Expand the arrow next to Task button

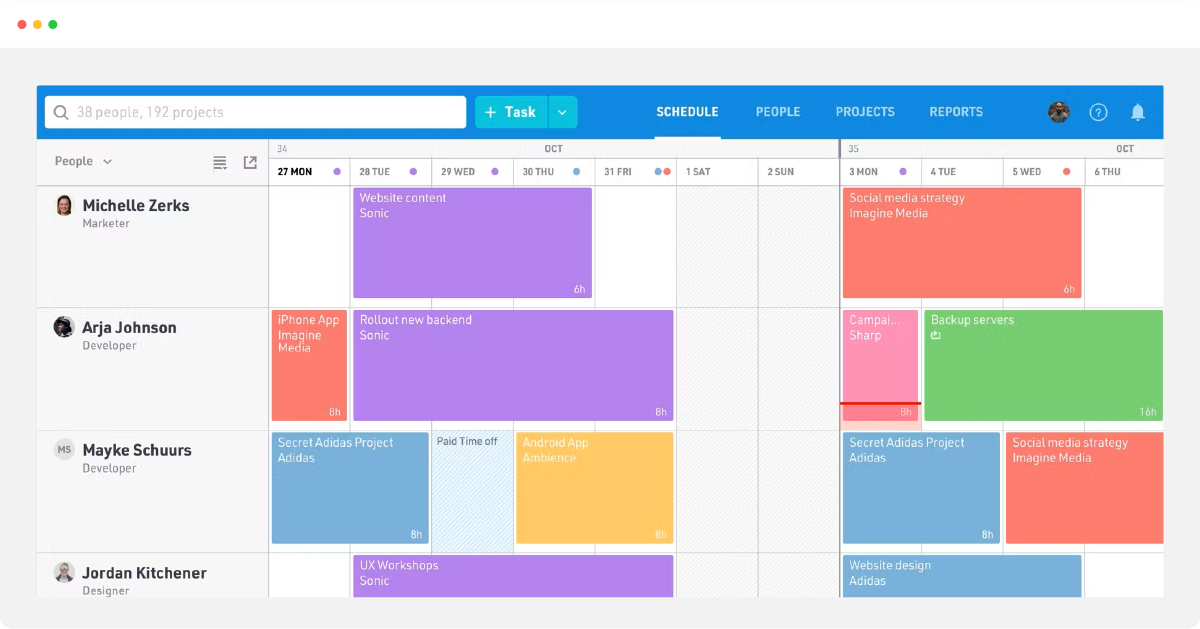pos(562,112)
